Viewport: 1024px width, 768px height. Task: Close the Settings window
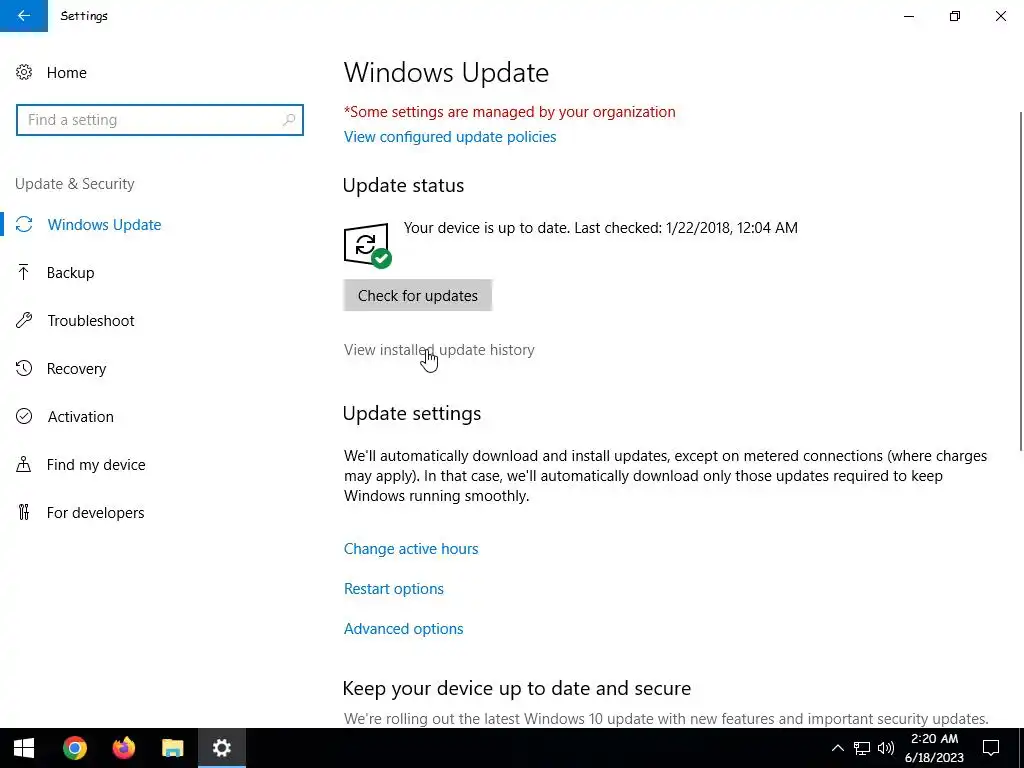[x=1000, y=16]
